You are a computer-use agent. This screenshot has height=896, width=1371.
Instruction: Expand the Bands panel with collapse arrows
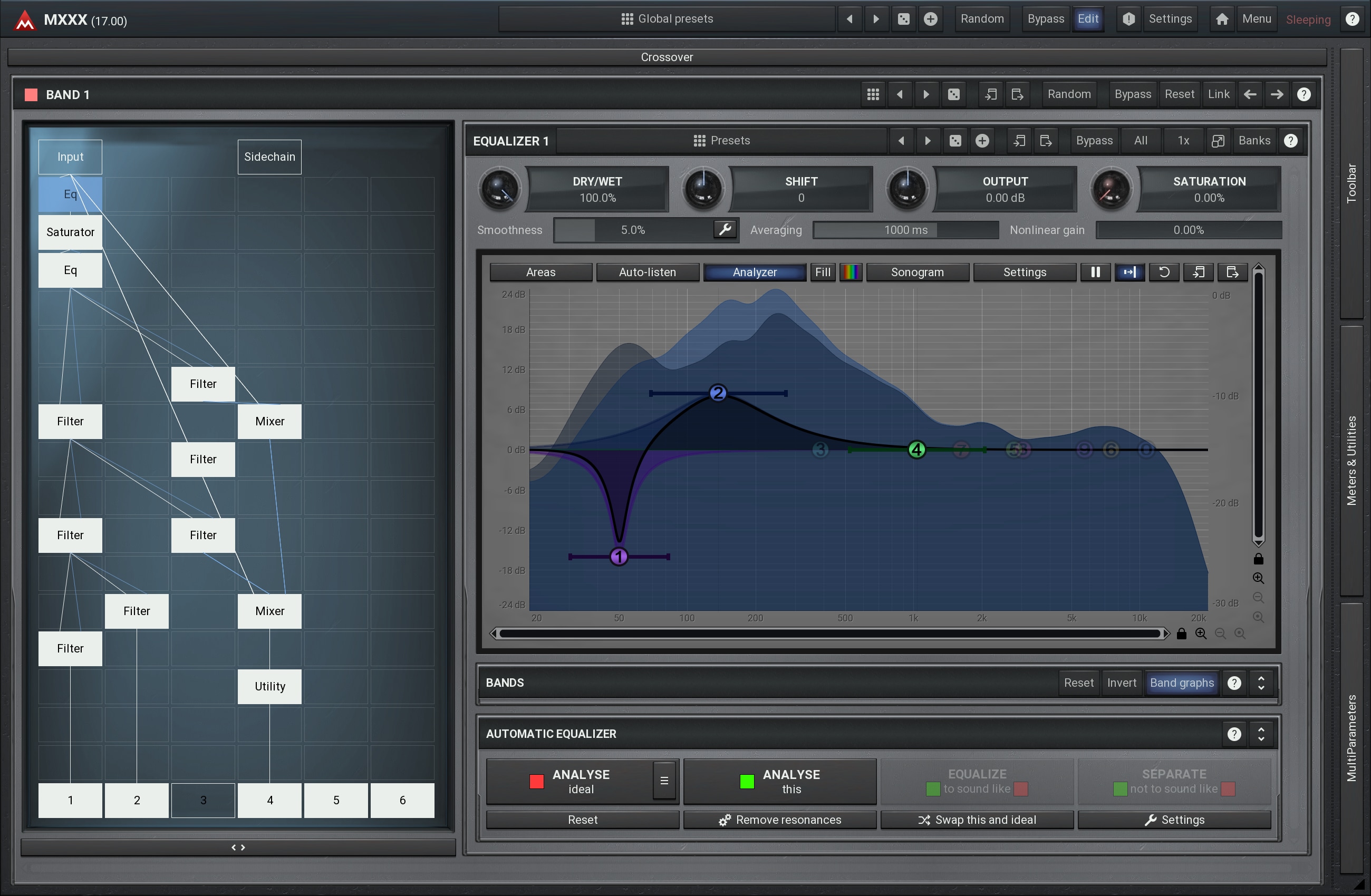coord(1261,683)
